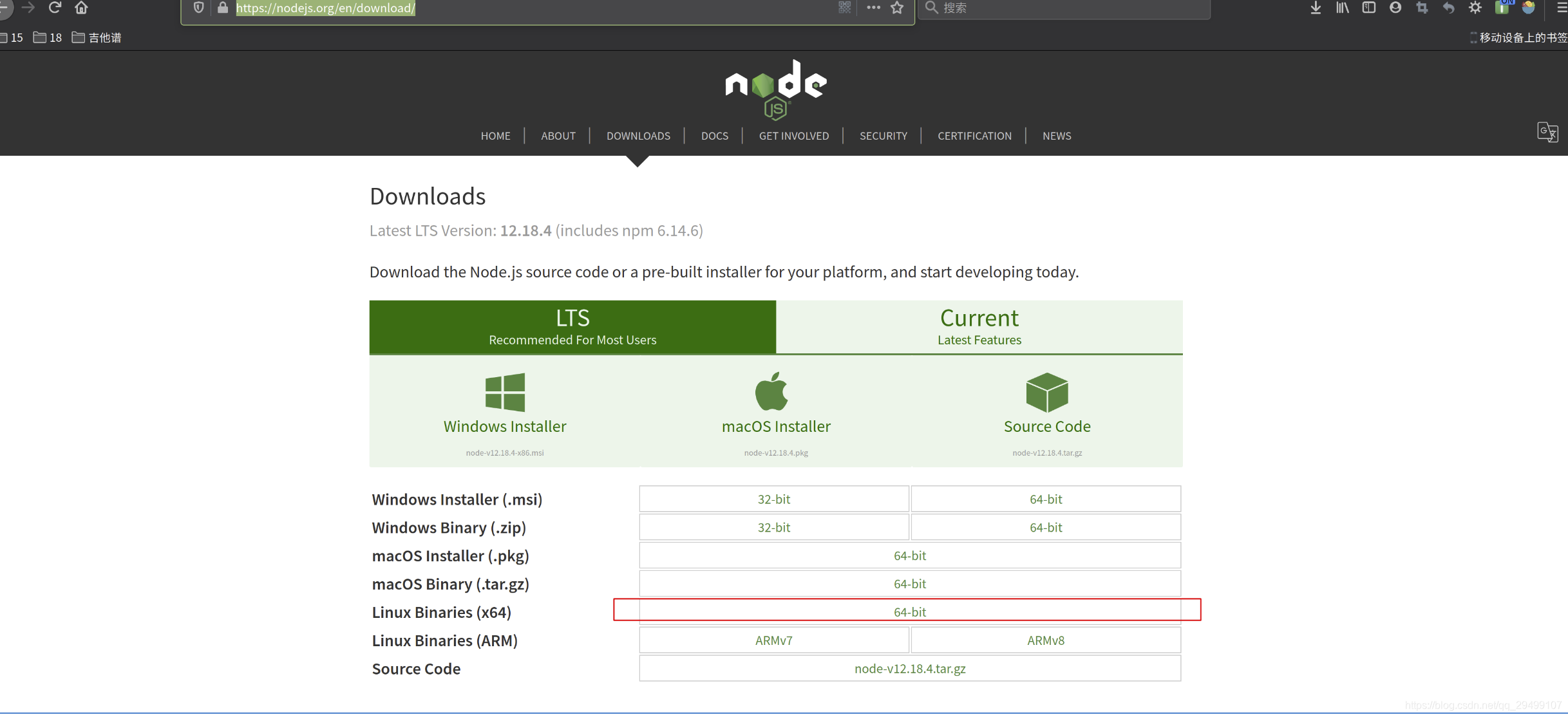Click the page translate icon
This screenshot has height=717, width=1568.
(1547, 132)
